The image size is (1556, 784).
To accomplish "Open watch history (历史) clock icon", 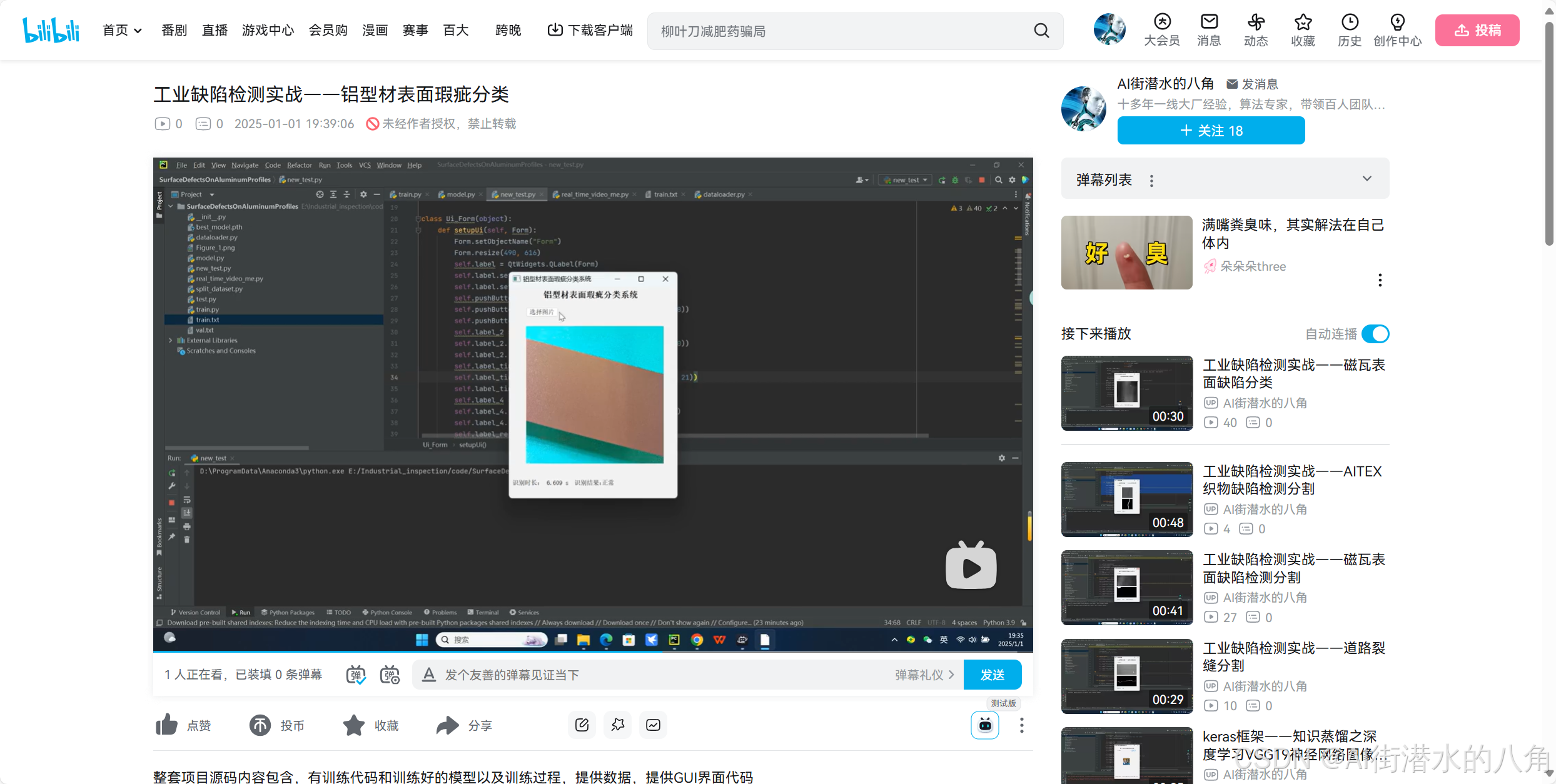I will coord(1350,23).
